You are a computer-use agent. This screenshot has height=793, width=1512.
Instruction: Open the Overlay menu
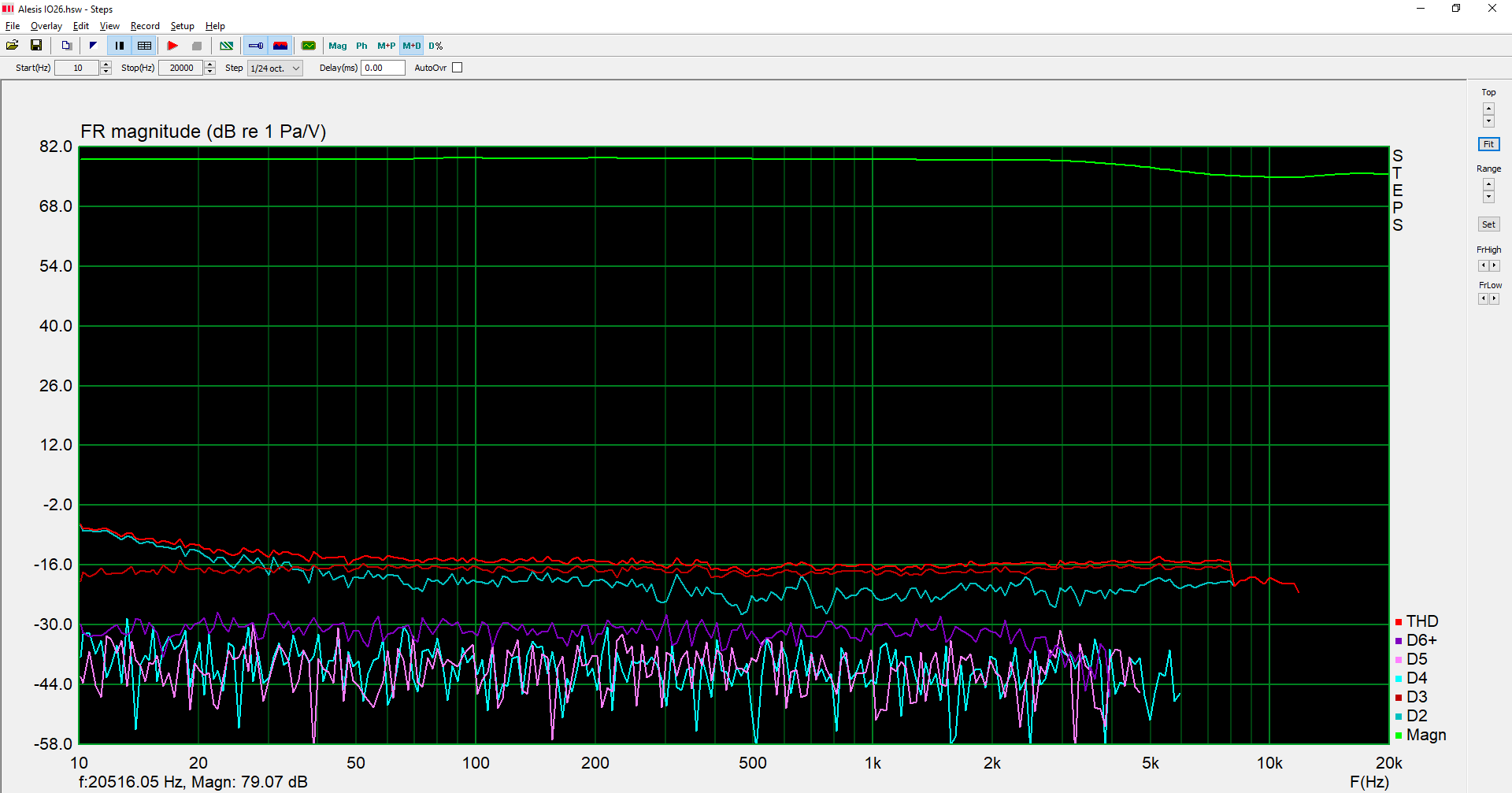46,26
